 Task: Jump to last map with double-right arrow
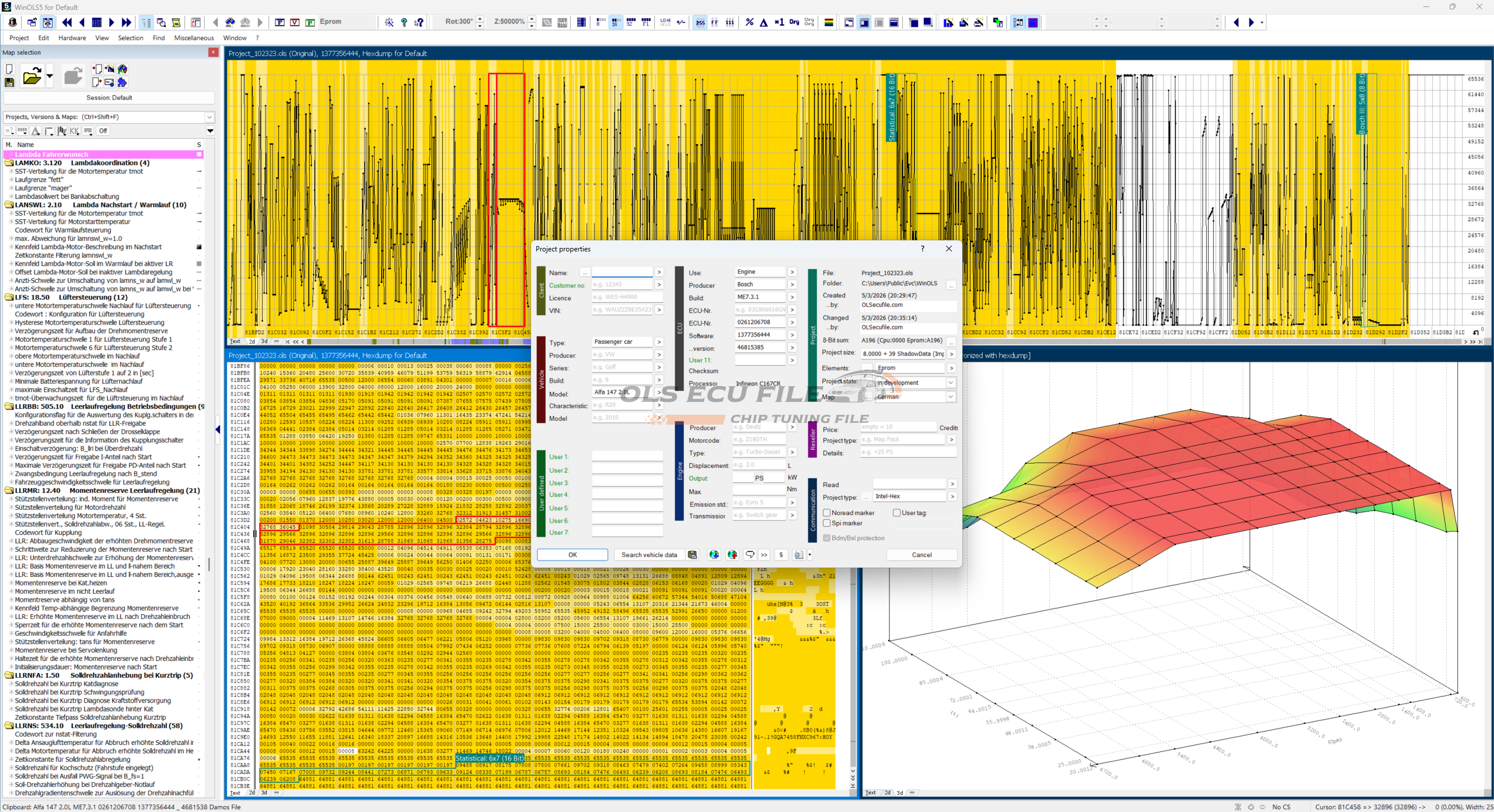127,22
